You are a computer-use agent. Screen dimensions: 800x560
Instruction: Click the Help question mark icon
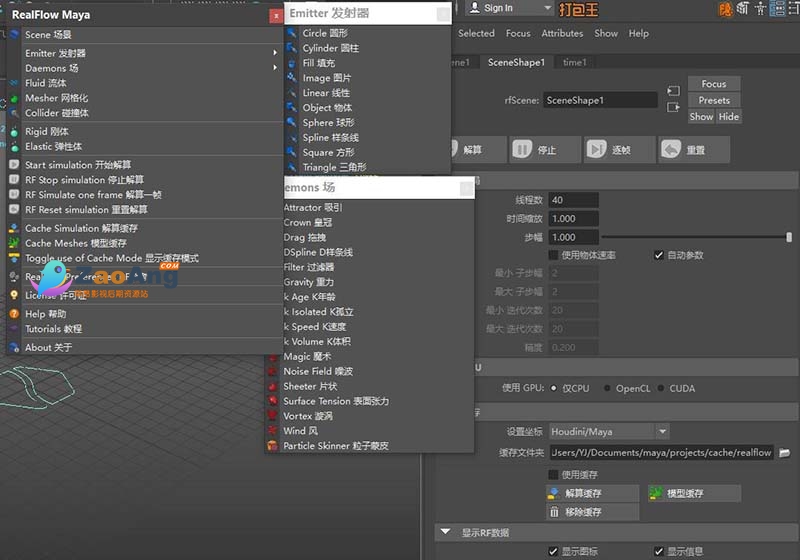[14, 314]
